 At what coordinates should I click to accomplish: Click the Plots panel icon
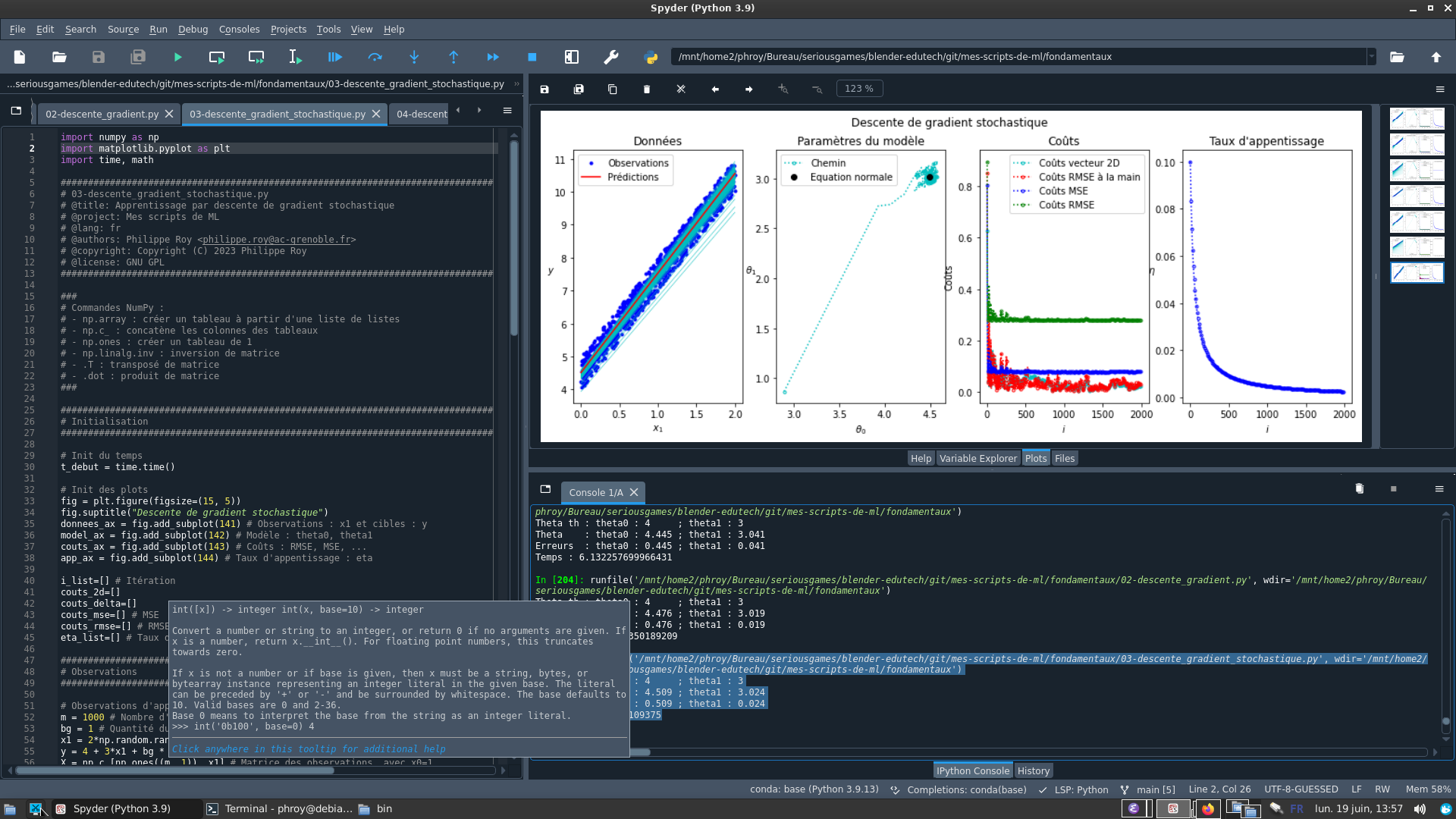pos(1035,458)
